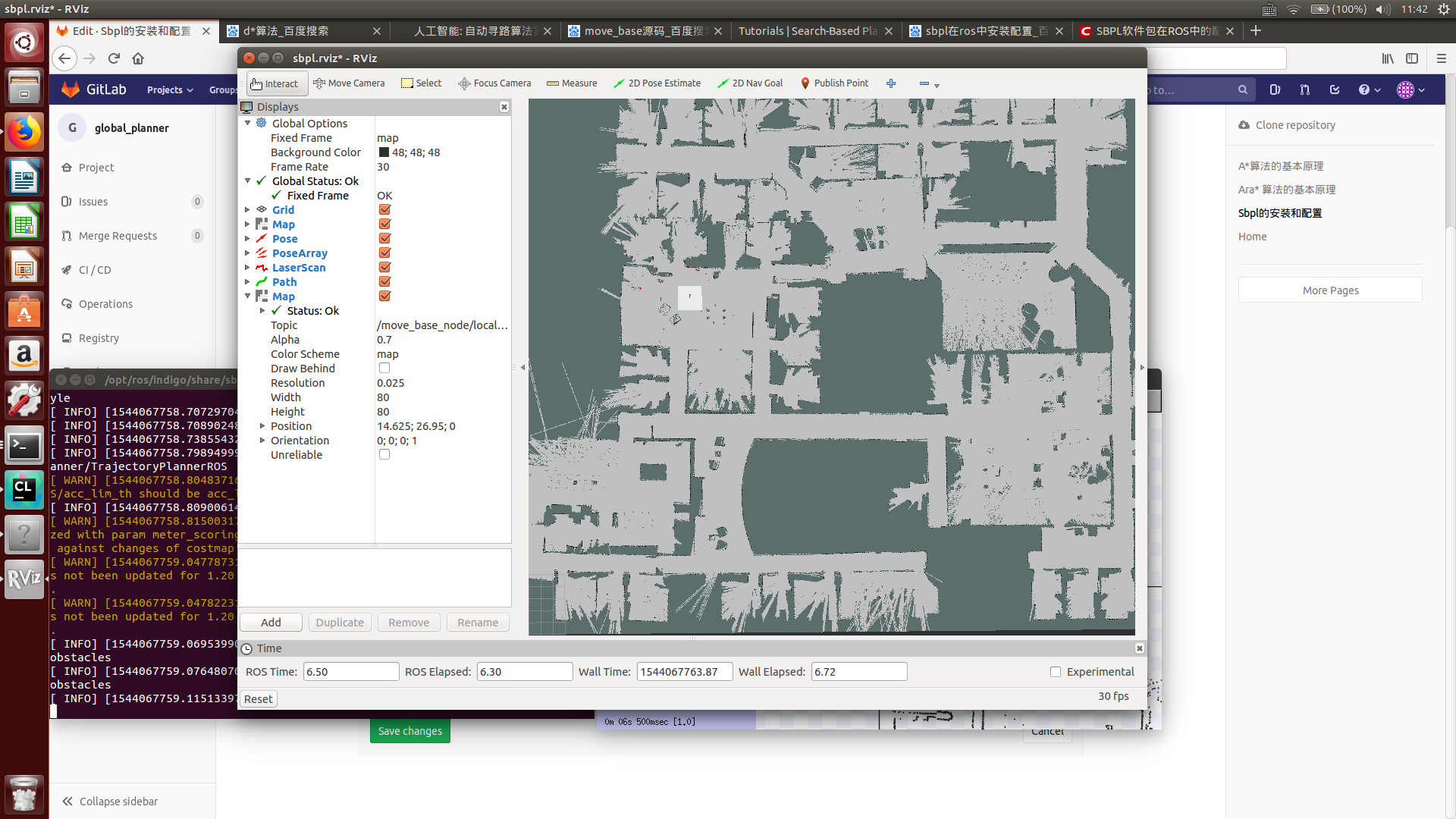Expand the Position property of the Map

pos(262,425)
